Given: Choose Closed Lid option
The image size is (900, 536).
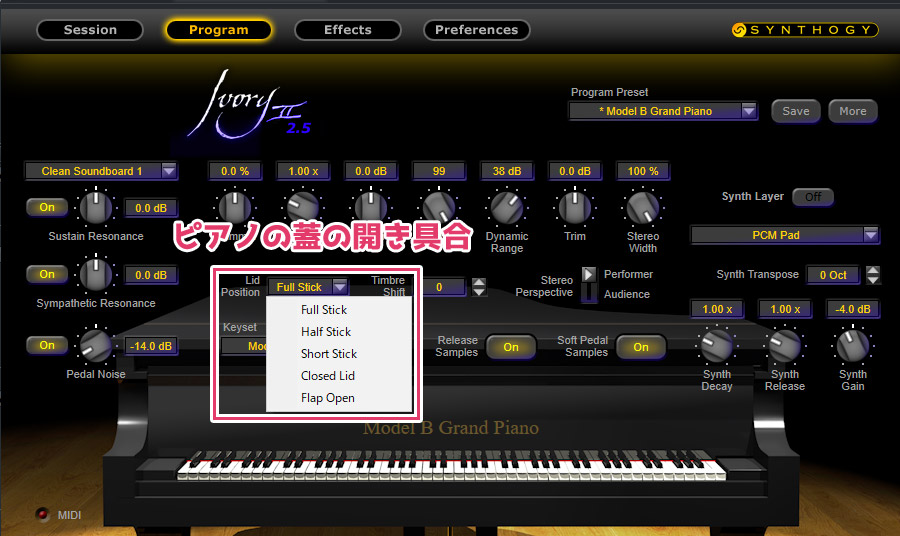Looking at the screenshot, I should click(x=328, y=376).
